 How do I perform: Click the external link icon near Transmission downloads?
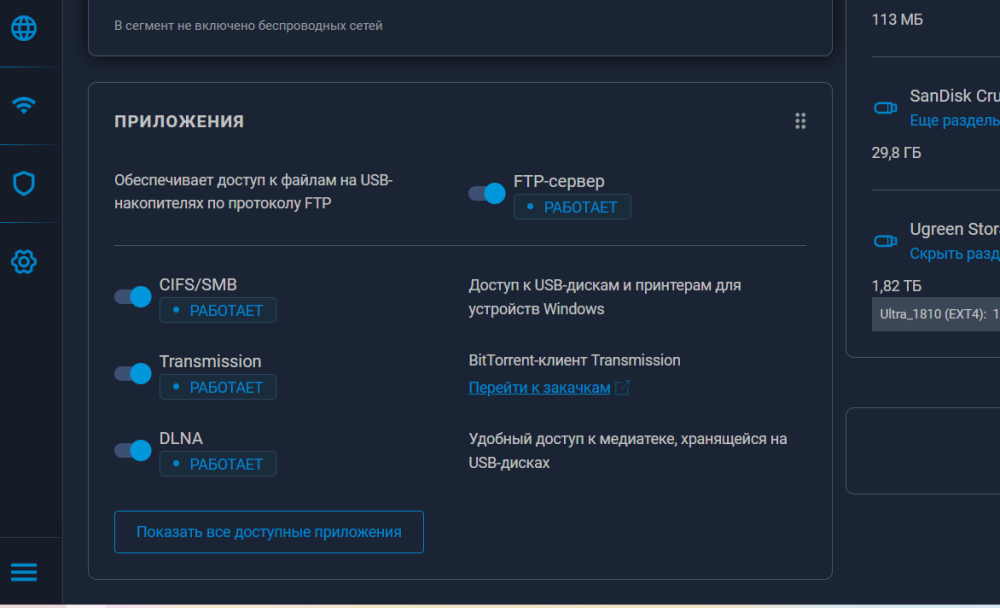[x=622, y=387]
